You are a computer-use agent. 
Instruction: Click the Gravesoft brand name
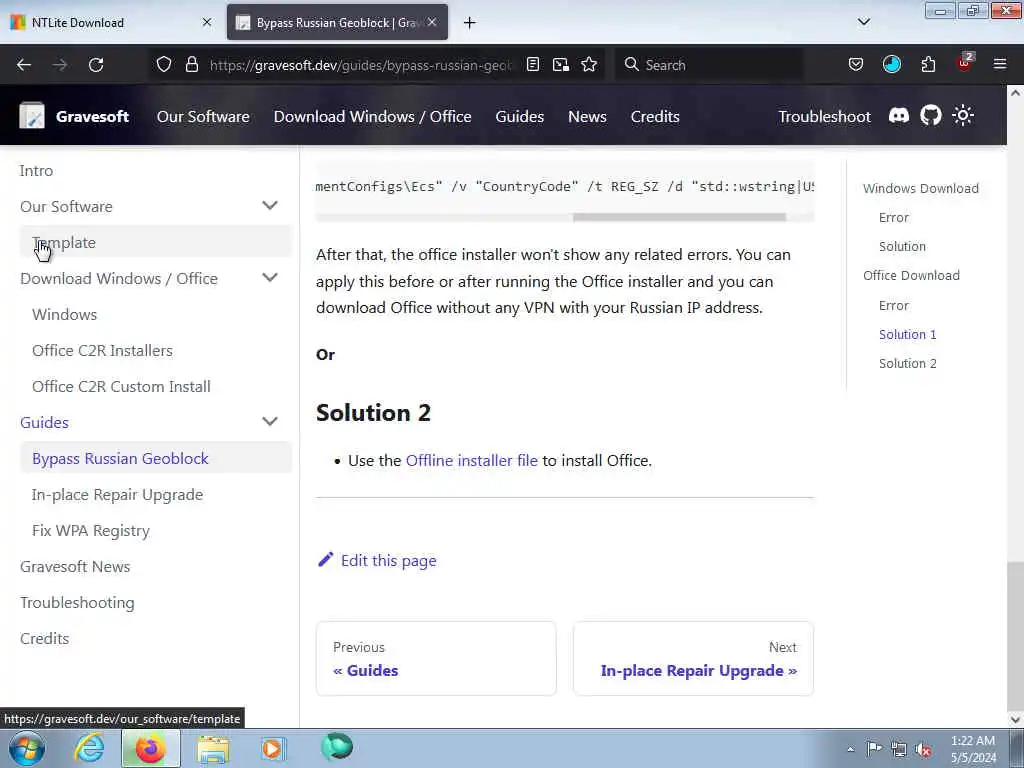click(92, 116)
